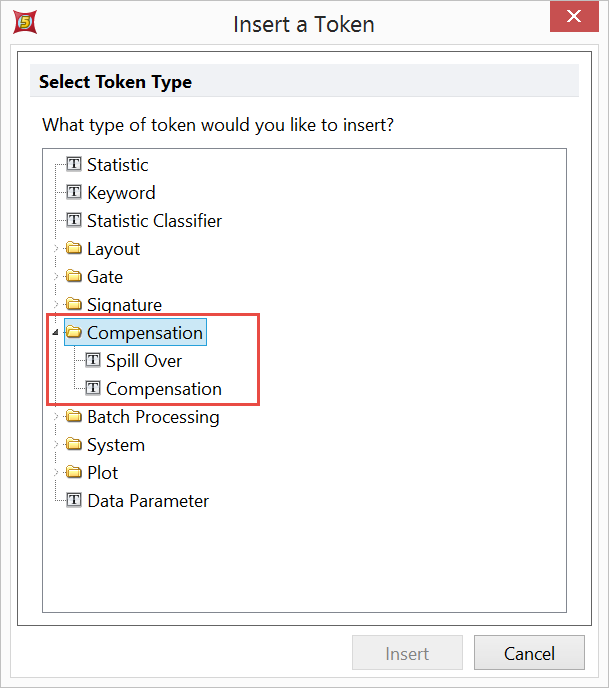Collapse the Compensation tree node arrow
This screenshot has width=609, height=688.
[x=55, y=333]
